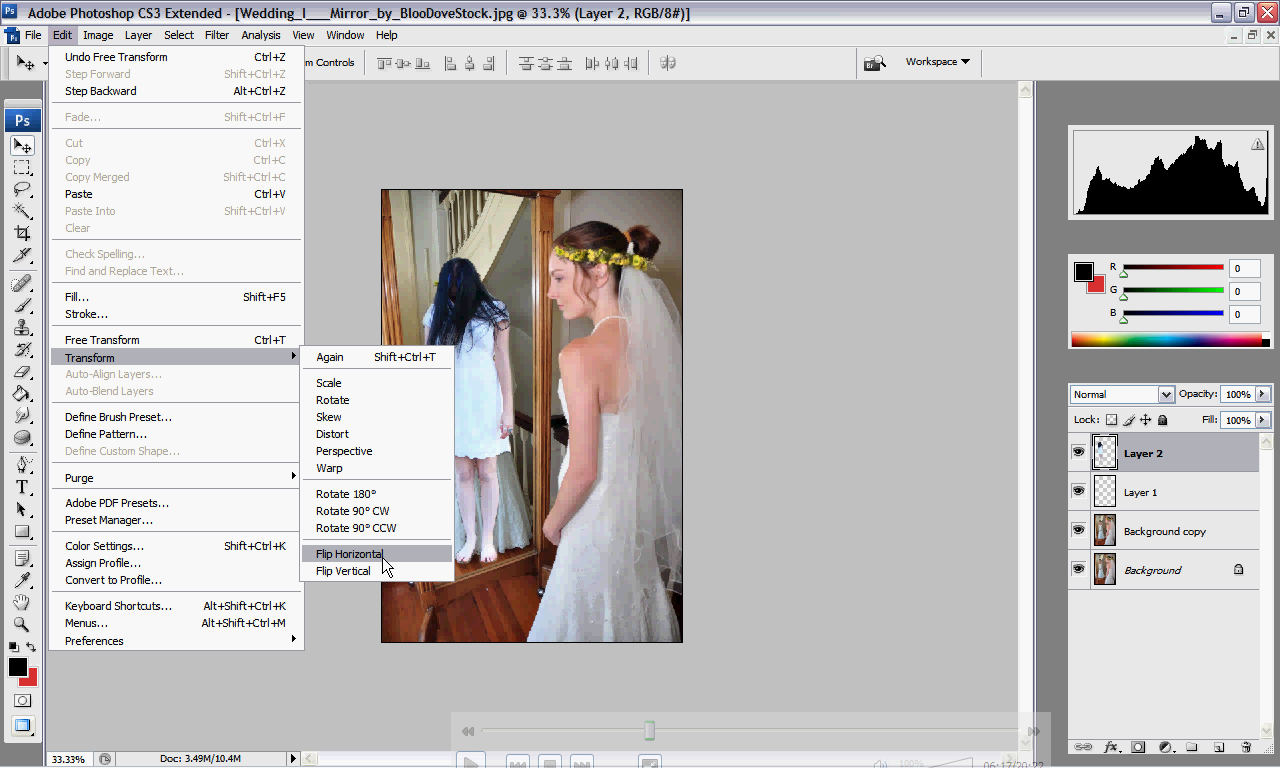Choose Flip Horizontal from Transform submenu
Screen dimensions: 1280x768
click(378, 554)
